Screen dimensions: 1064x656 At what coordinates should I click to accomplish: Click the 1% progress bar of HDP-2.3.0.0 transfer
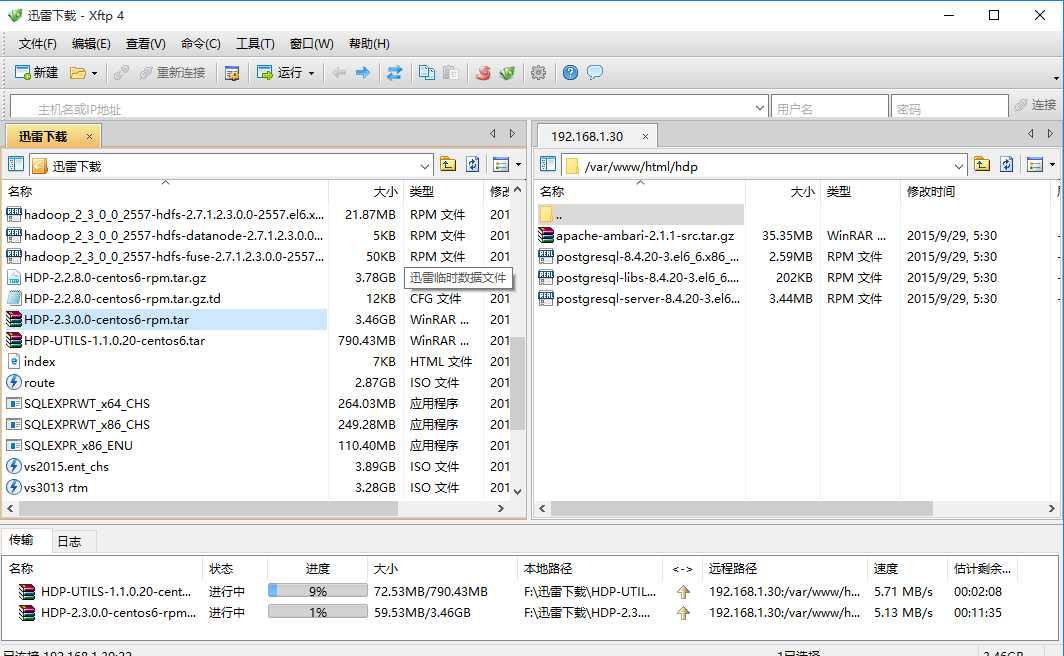point(318,612)
